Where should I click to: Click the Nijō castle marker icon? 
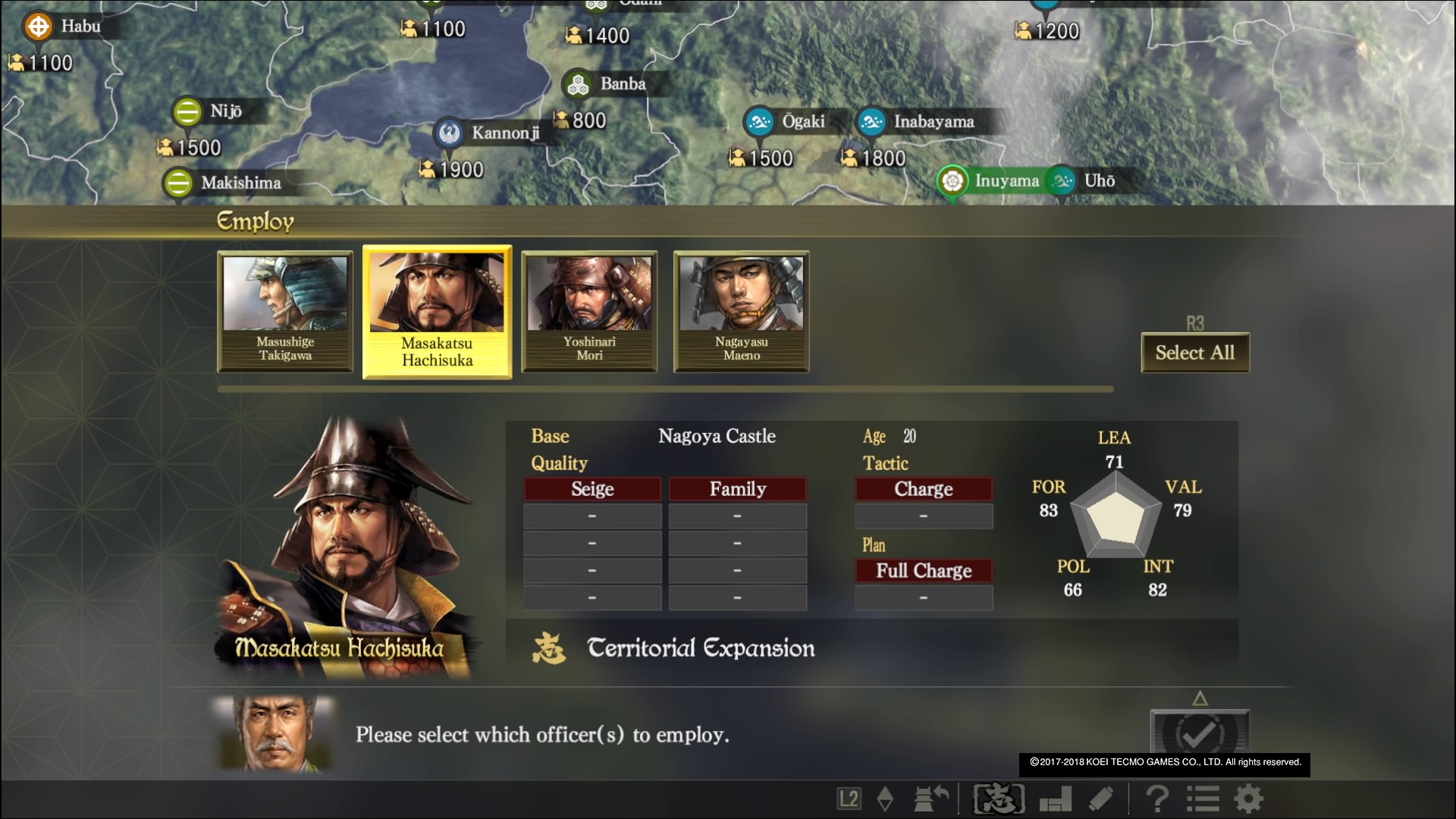coord(187,111)
